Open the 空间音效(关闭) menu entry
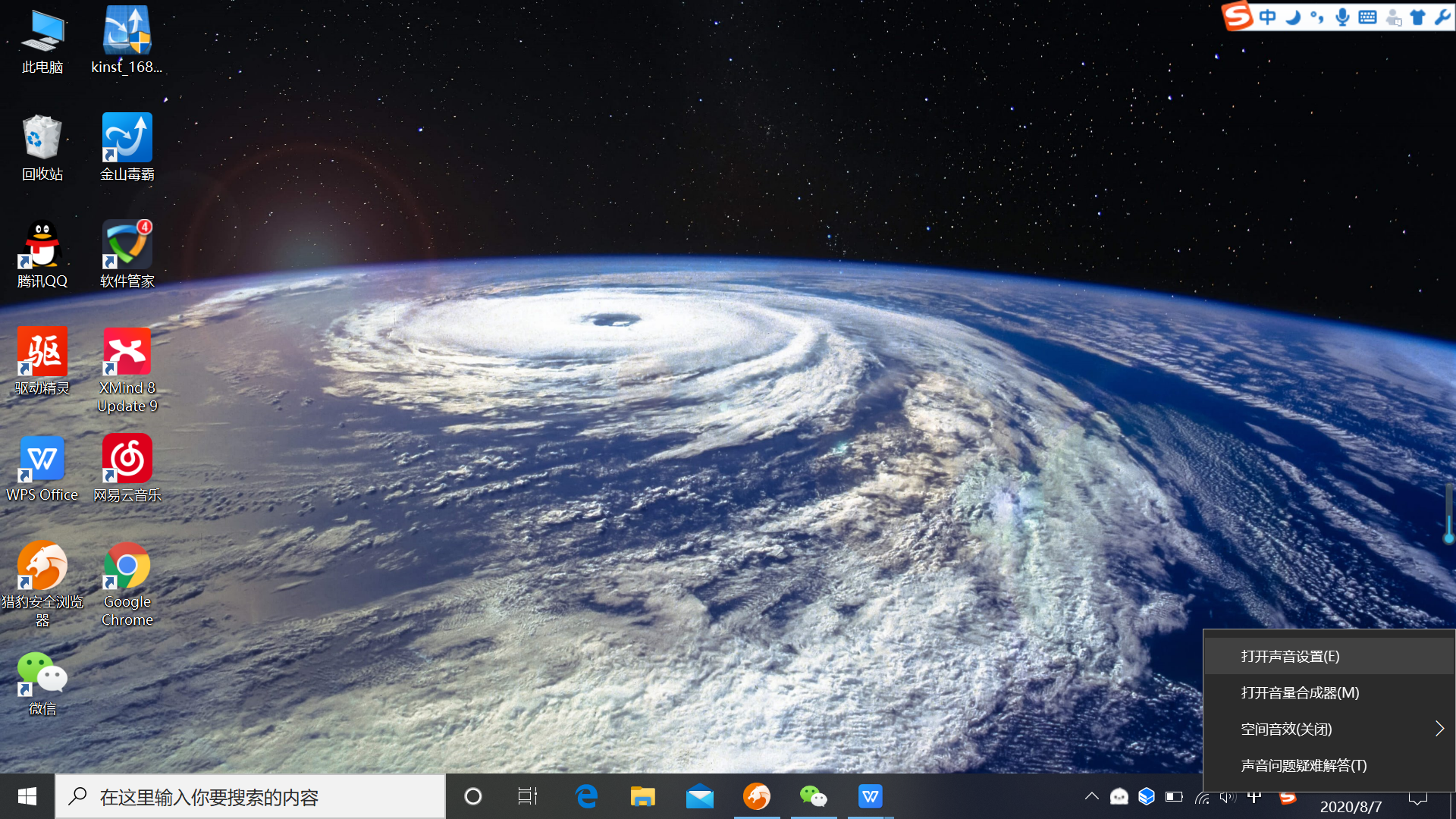The height and width of the screenshot is (819, 1456). [1329, 729]
